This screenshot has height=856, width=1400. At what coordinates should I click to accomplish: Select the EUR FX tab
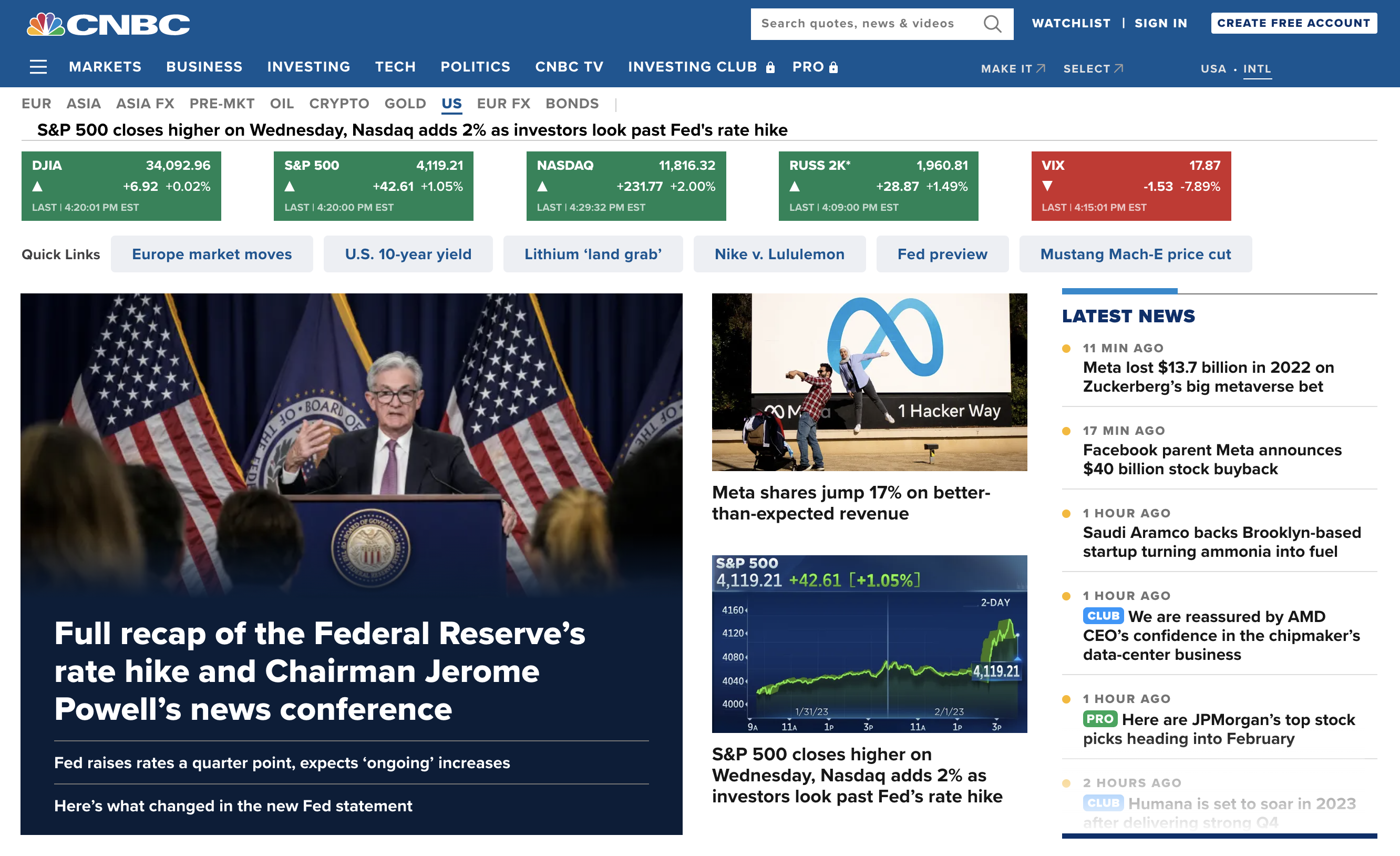click(503, 104)
